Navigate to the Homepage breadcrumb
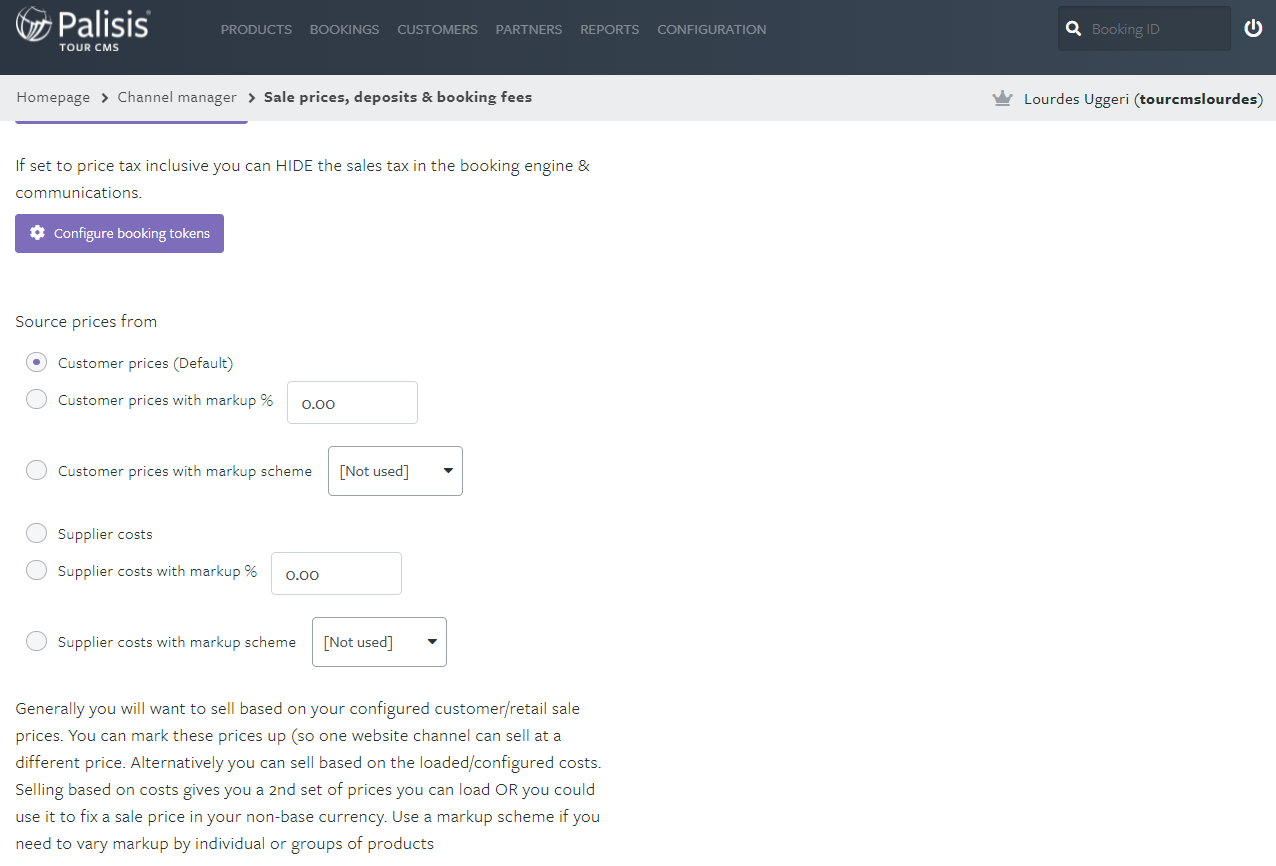1276x866 pixels. 53,97
